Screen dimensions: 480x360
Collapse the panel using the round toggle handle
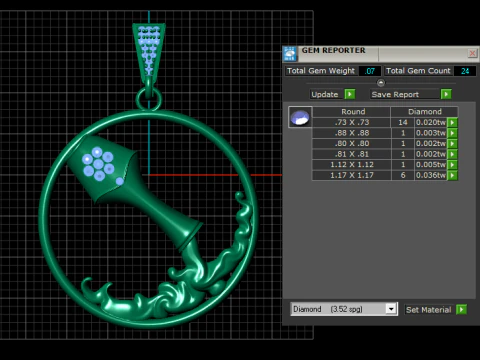click(x=381, y=83)
